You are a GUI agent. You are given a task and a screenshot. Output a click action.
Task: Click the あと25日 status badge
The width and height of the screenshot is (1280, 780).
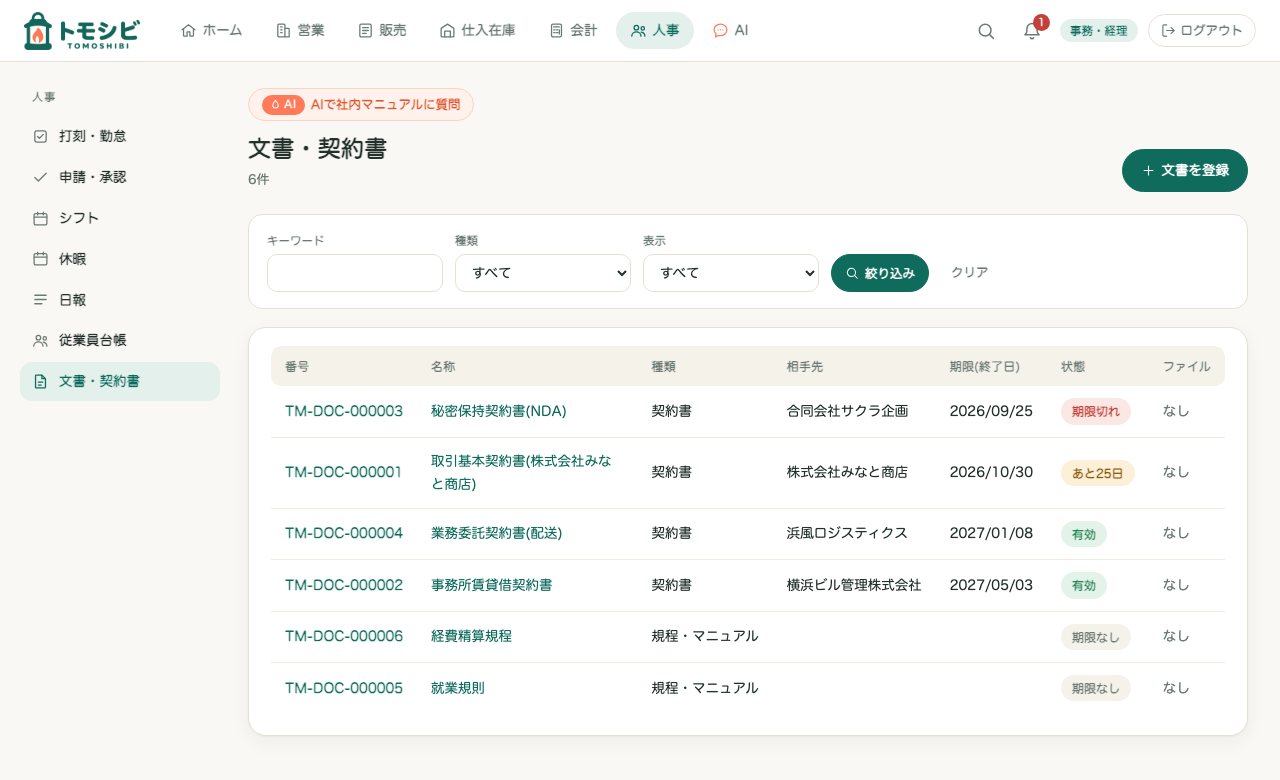pyautogui.click(x=1098, y=473)
